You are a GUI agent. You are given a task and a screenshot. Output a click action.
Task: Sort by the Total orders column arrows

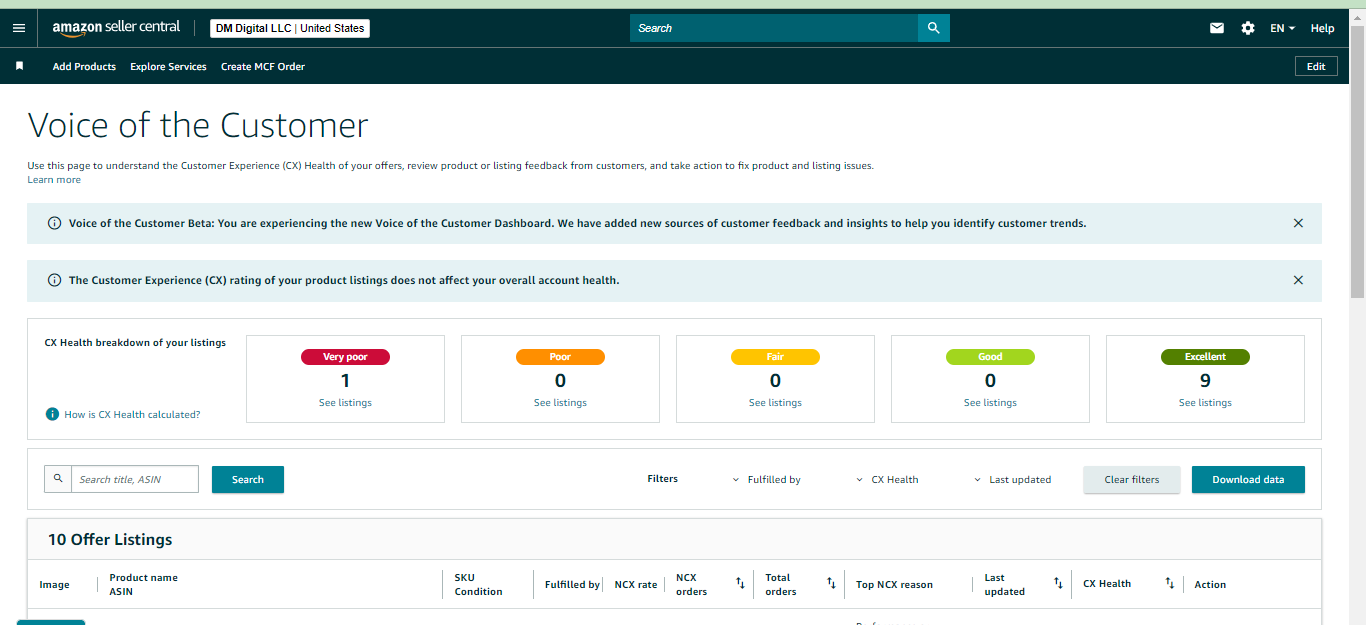(831, 583)
